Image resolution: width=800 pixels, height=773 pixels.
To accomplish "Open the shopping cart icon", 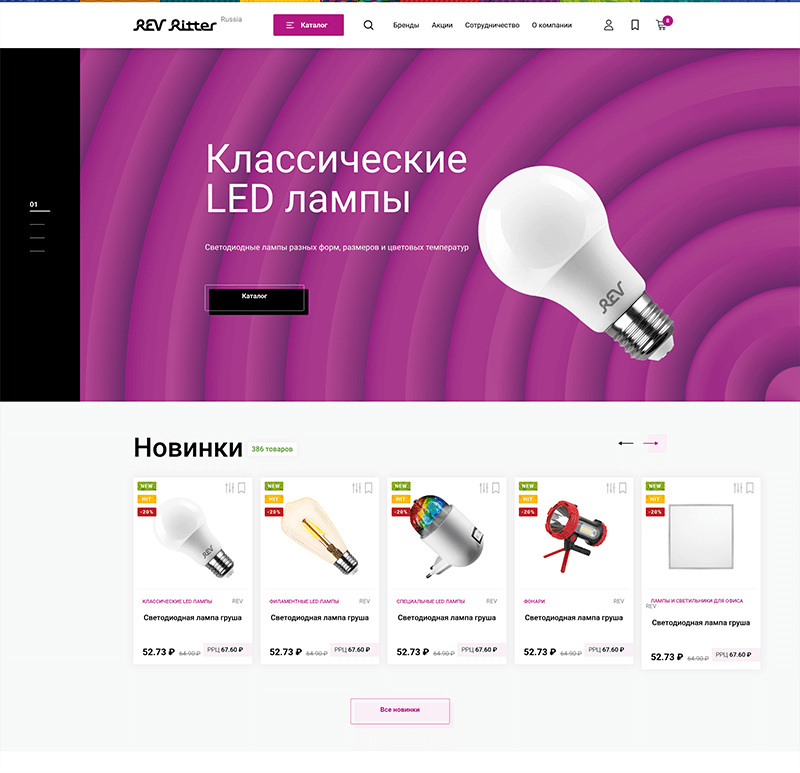I will (661, 25).
